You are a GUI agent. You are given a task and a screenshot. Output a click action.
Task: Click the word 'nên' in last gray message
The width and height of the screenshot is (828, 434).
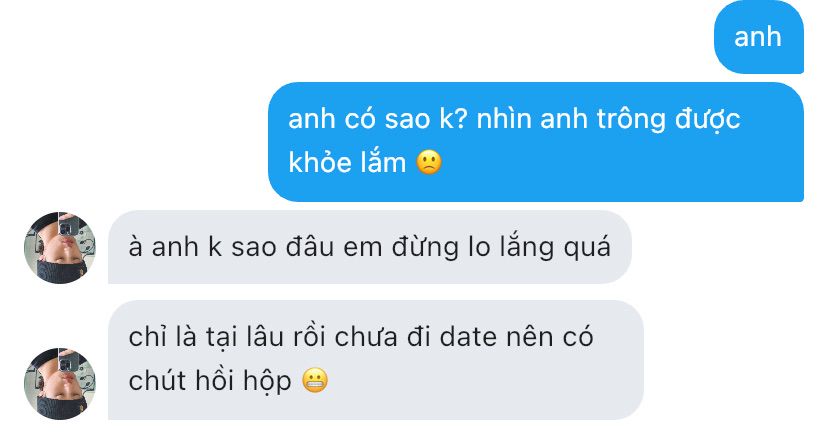pos(522,337)
